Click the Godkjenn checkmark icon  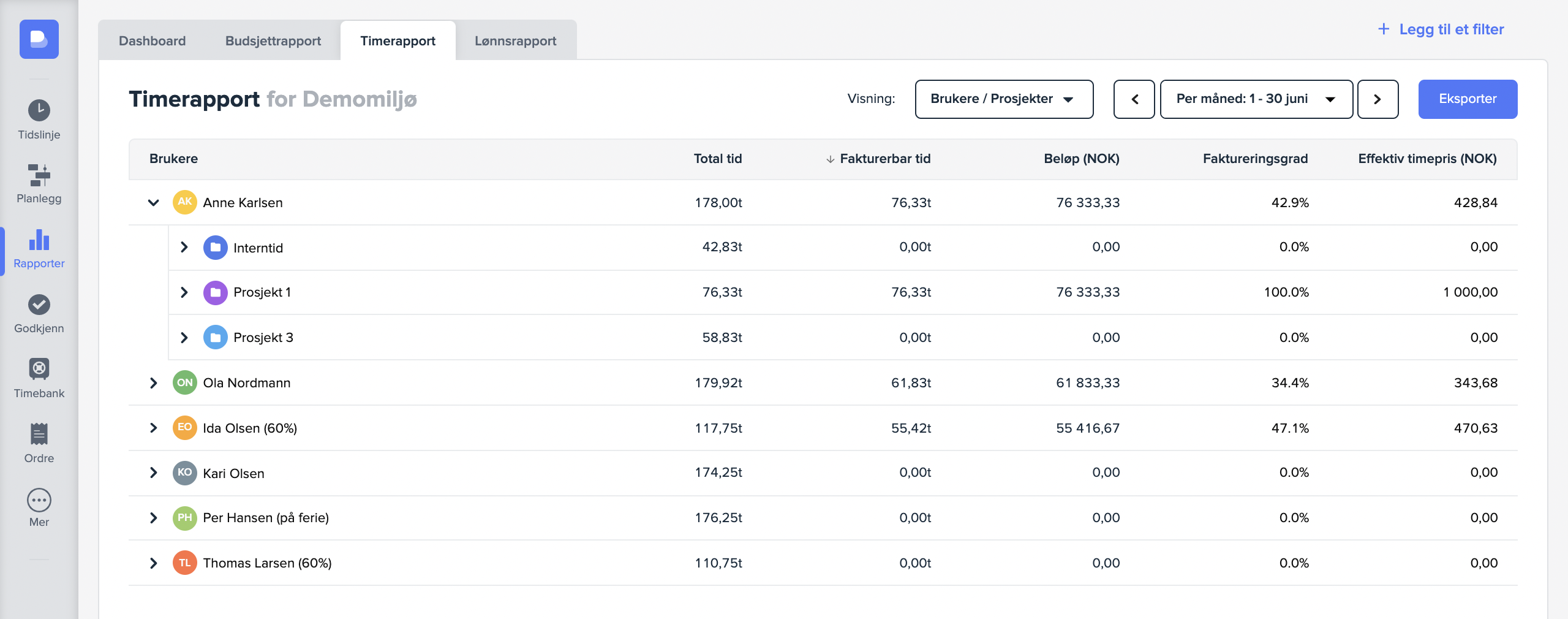39,305
